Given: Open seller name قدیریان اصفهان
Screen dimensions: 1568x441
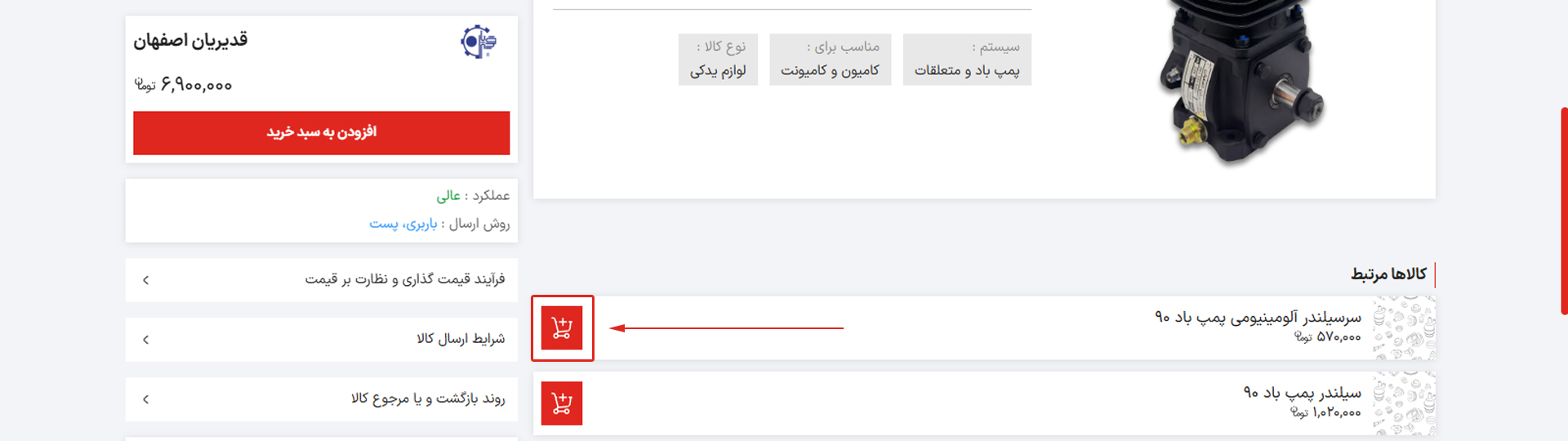Looking at the screenshot, I should [191, 40].
